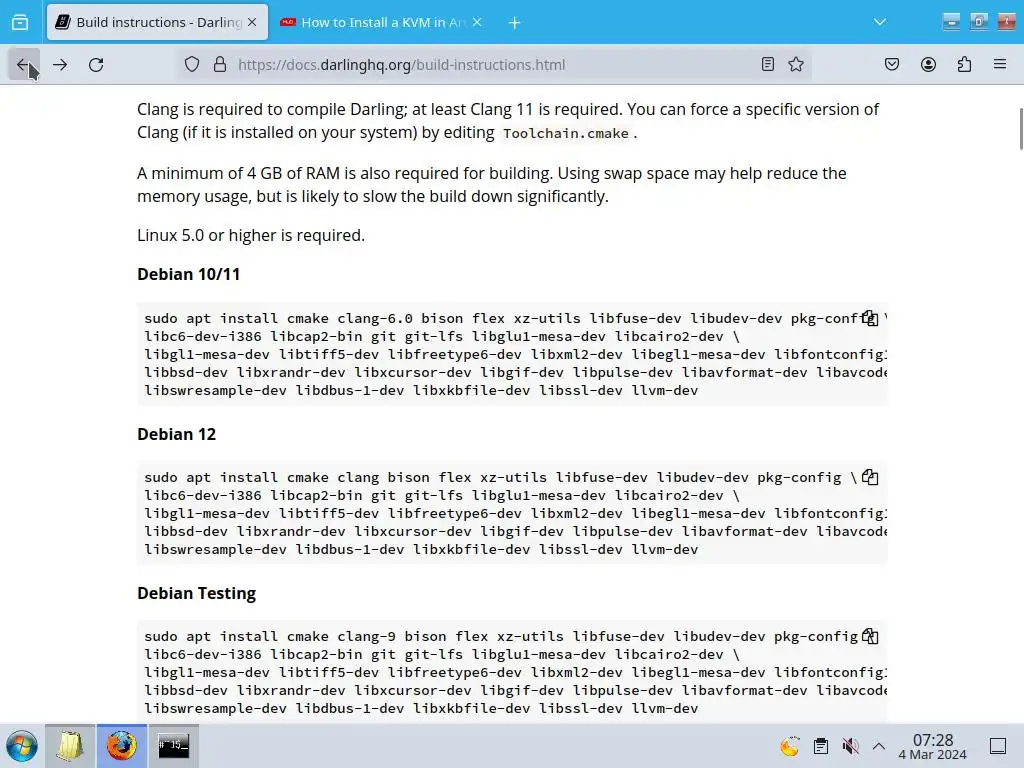
Task: Click the Debian Testing heading
Action: [197, 593]
